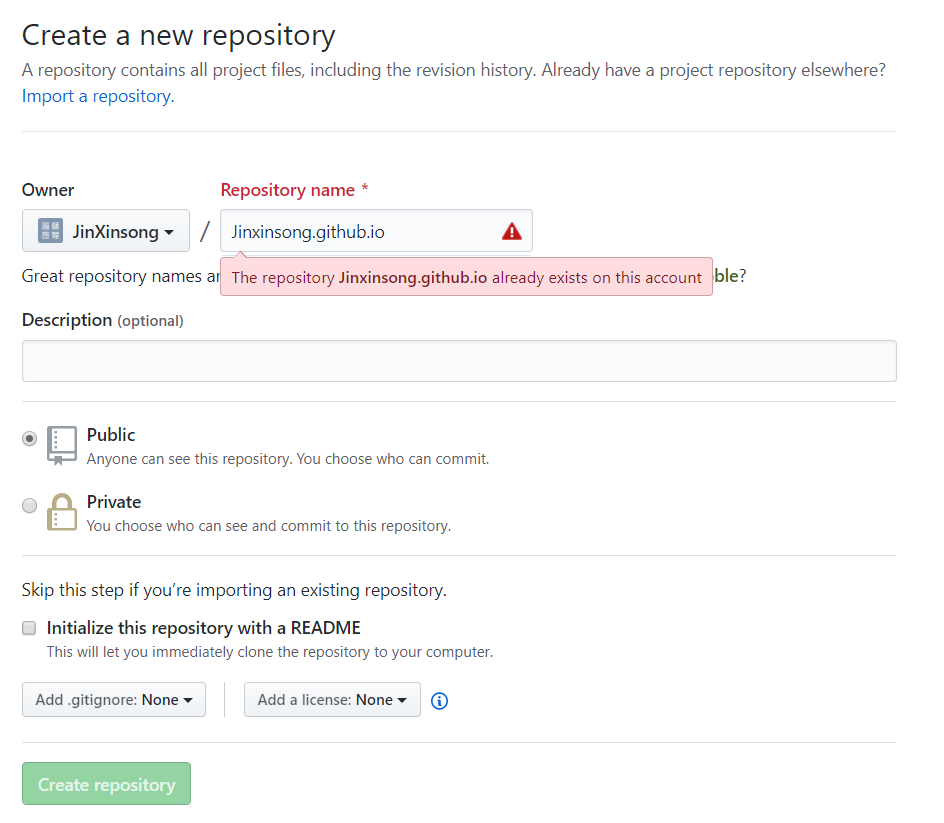The width and height of the screenshot is (944, 823).
Task: Follow the Import a repository link
Action: [x=98, y=96]
